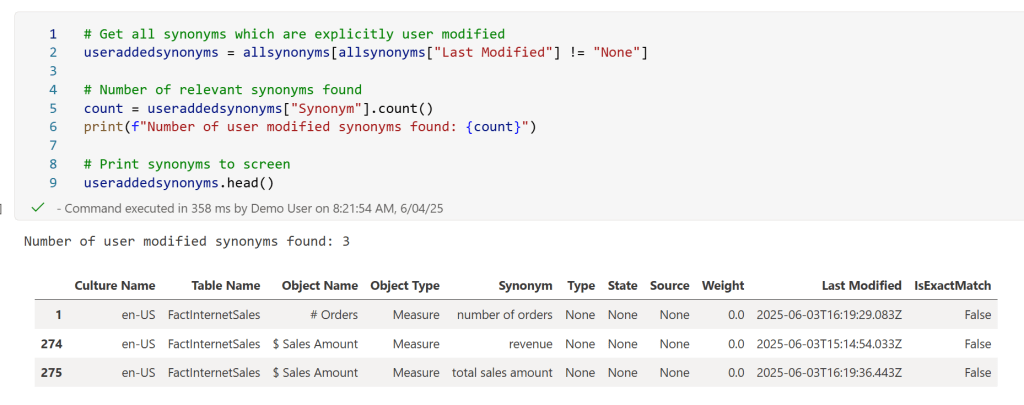This screenshot has width=1024, height=405.
Task: Click row index 275 in output table
Action: tap(51, 372)
